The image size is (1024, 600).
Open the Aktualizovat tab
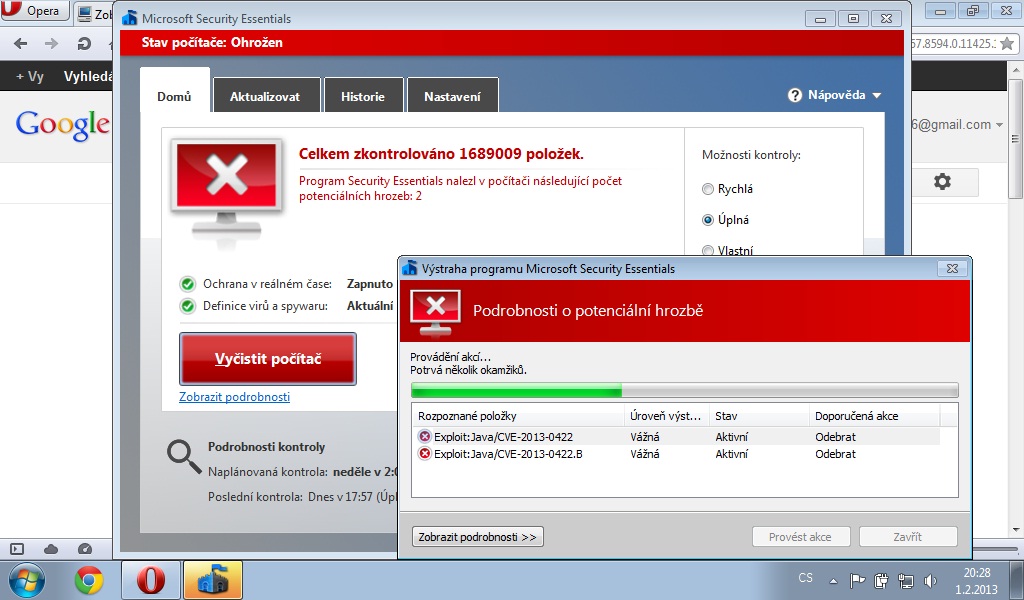click(x=265, y=96)
